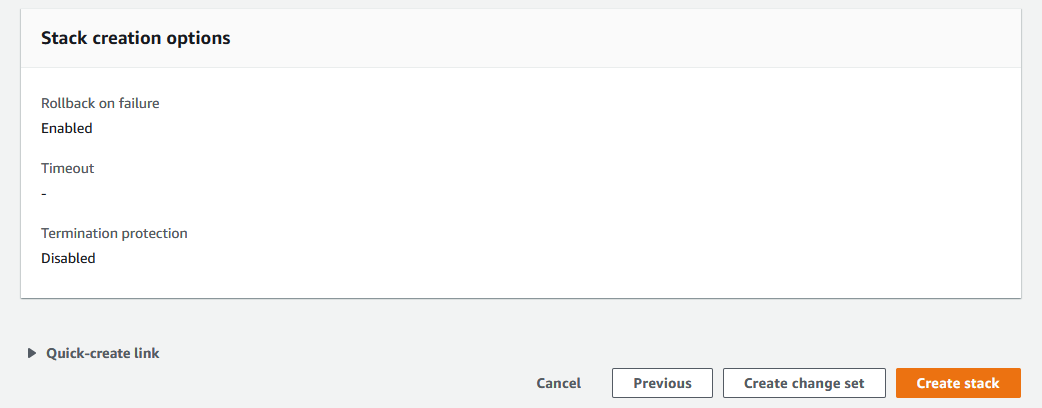
Task: Click the Quick-create link label text
Action: click(x=102, y=353)
